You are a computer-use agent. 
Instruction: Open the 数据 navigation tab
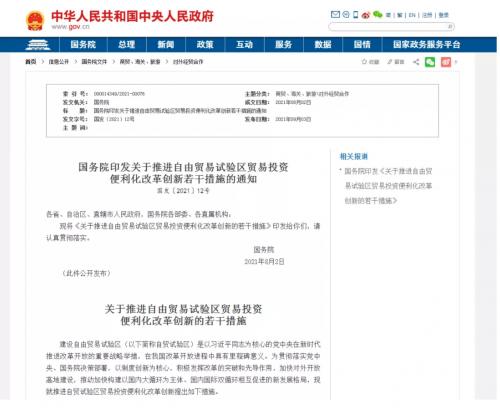[323, 44]
